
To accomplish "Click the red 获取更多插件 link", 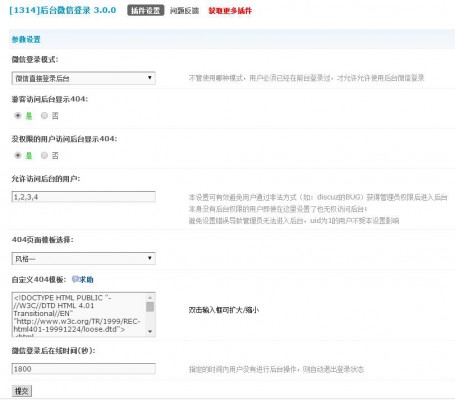I will tap(230, 11).
